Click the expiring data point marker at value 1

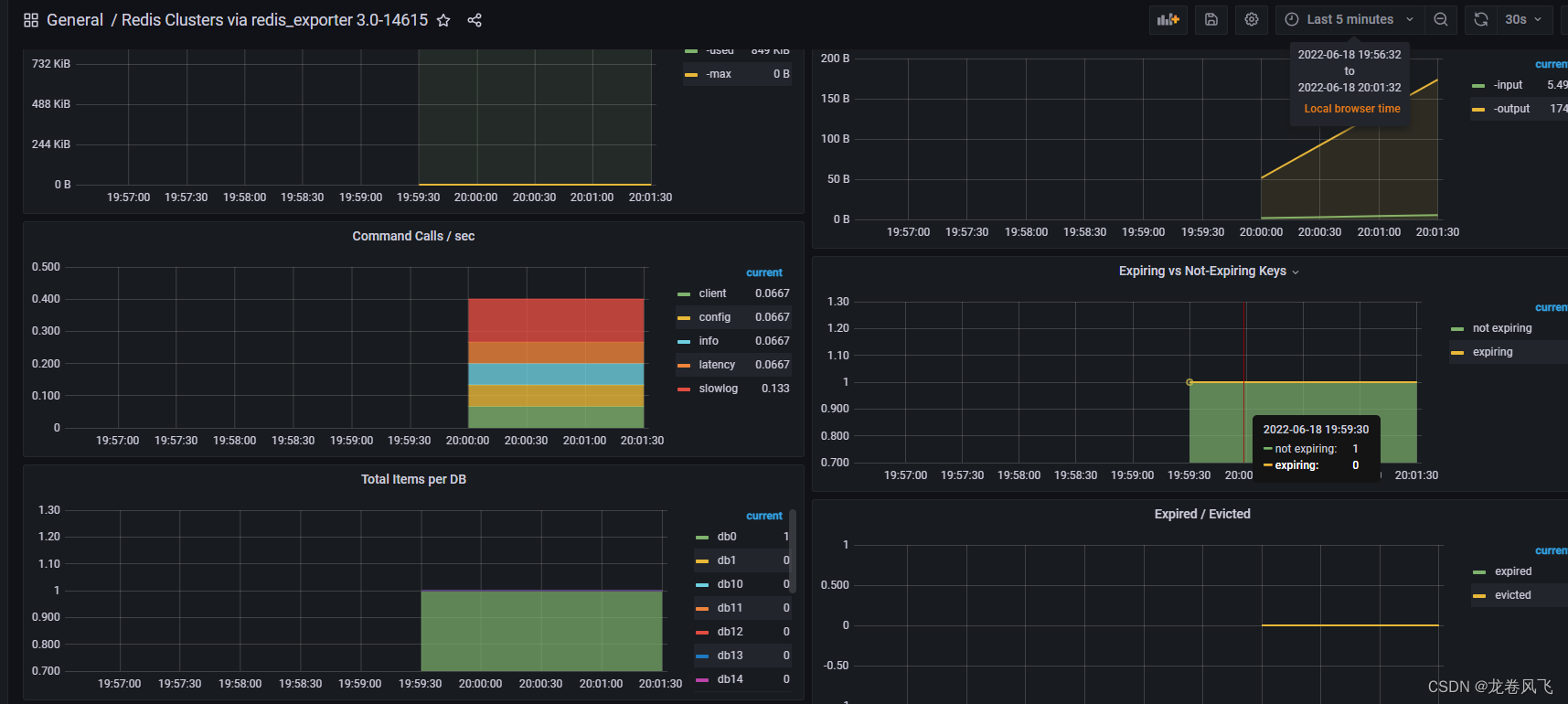[x=1189, y=382]
